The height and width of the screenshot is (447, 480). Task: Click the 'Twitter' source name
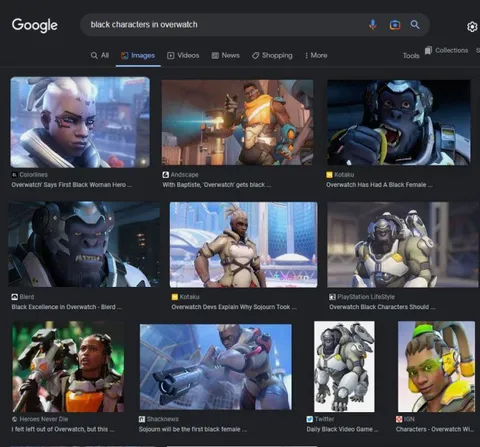point(324,419)
